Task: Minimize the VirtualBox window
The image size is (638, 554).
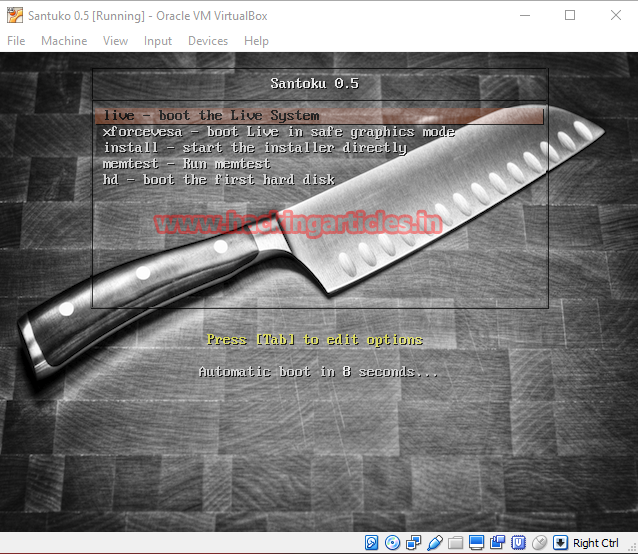Action: coord(525,15)
